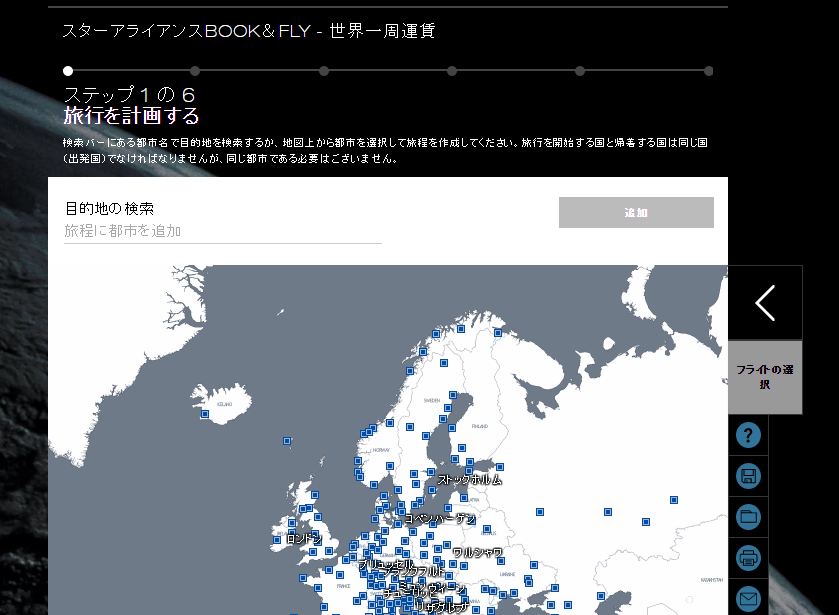Select the second step dot in progress bar
839x615 pixels.
tap(195, 71)
